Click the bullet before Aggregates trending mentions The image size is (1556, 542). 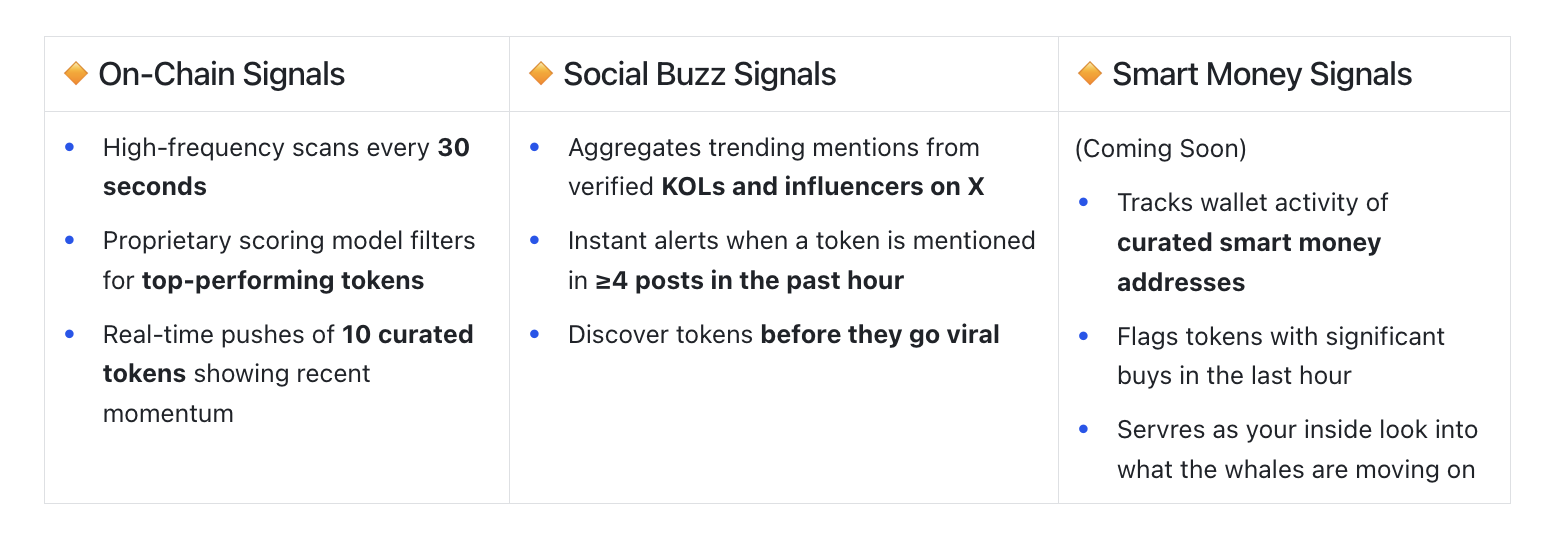point(534,147)
